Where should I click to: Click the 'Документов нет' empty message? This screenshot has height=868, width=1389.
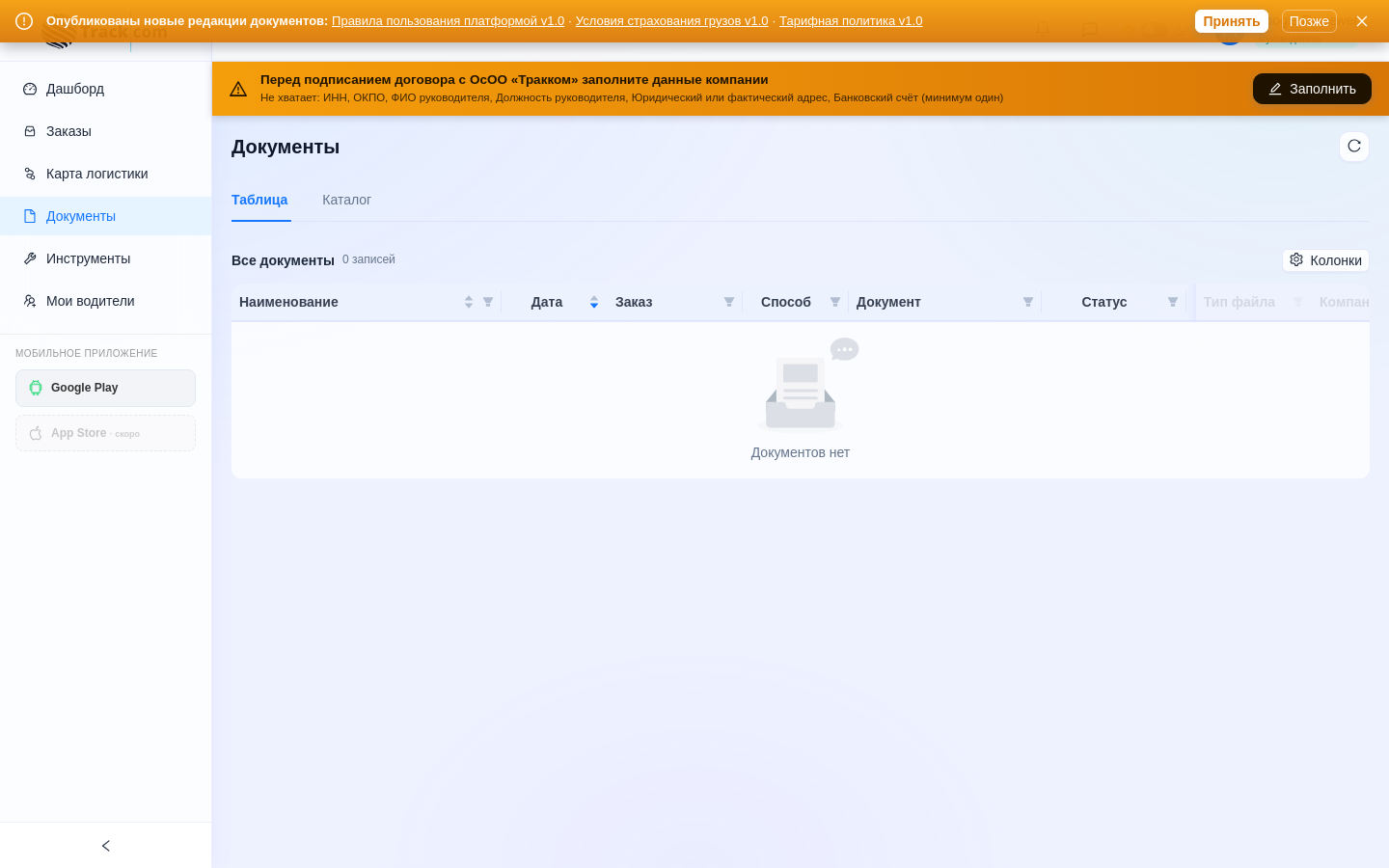click(x=801, y=452)
